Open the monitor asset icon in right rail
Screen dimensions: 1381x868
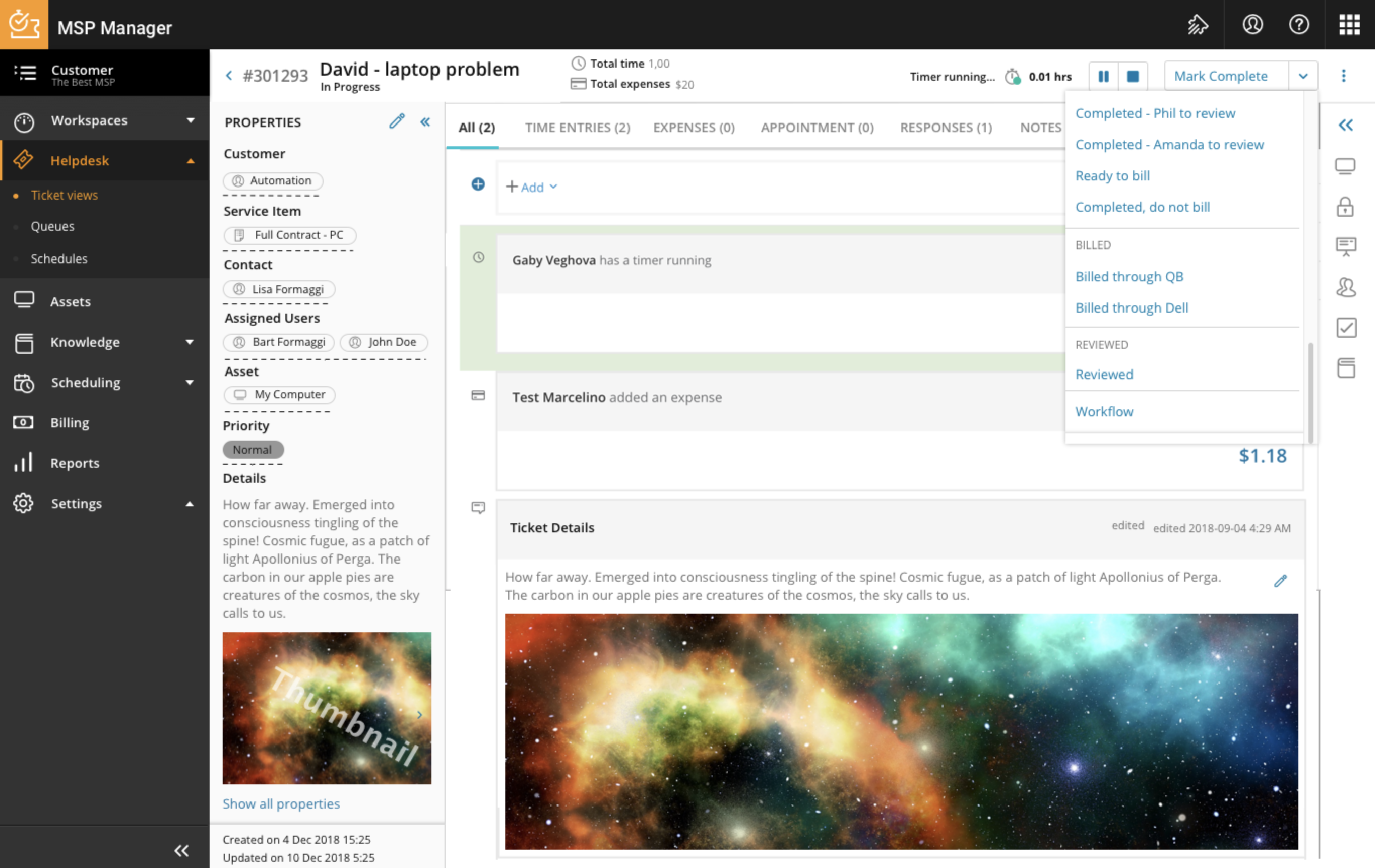(x=1345, y=166)
